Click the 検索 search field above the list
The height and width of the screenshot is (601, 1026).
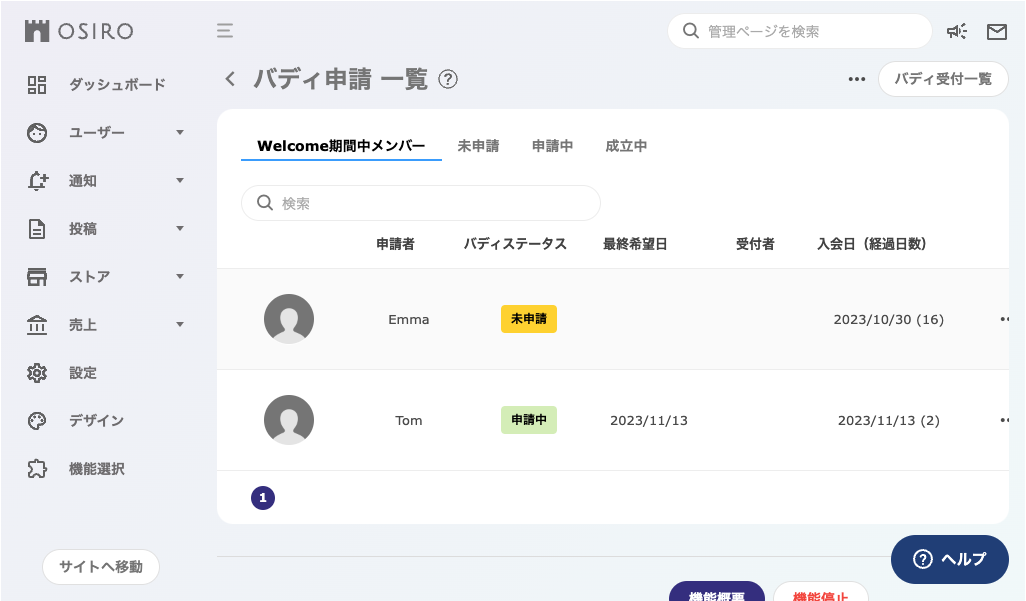420,202
